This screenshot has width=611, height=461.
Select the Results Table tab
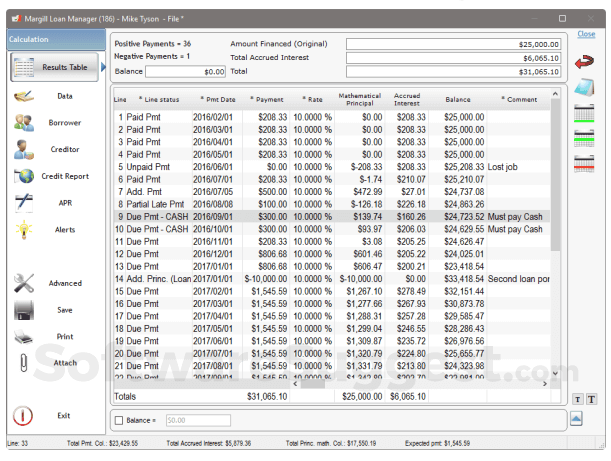[55, 68]
